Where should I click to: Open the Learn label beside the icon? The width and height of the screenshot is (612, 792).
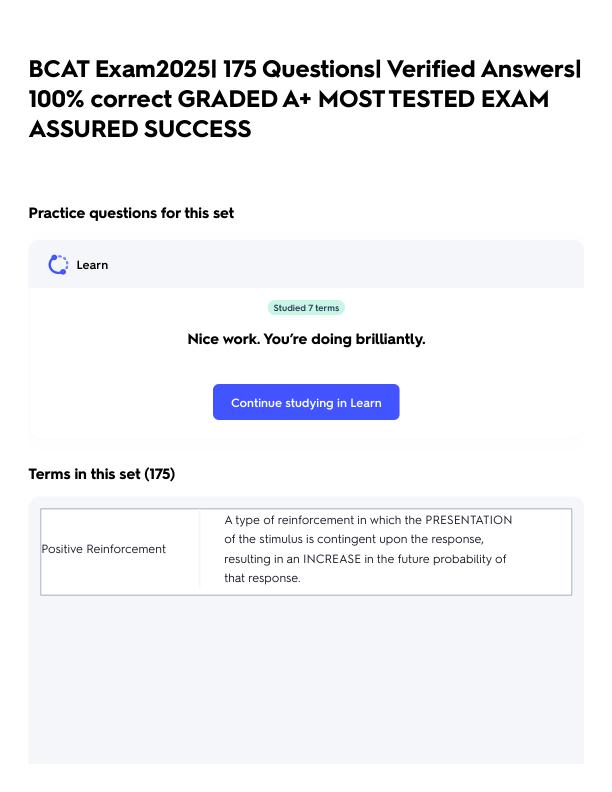click(92, 265)
